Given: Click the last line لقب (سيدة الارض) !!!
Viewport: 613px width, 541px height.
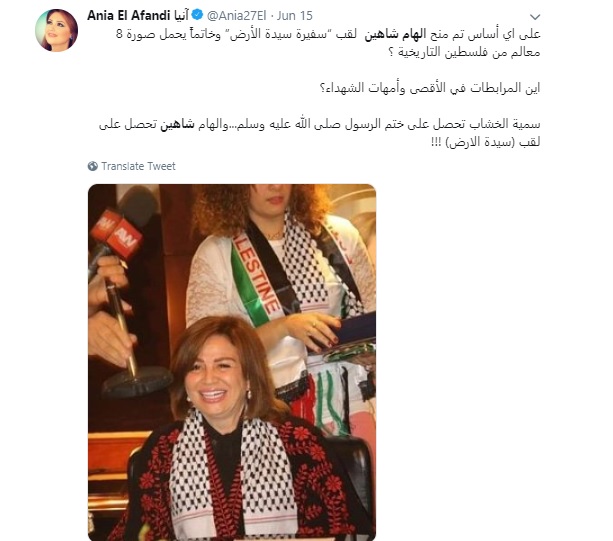Looking at the screenshot, I should pyautogui.click(x=486, y=142).
